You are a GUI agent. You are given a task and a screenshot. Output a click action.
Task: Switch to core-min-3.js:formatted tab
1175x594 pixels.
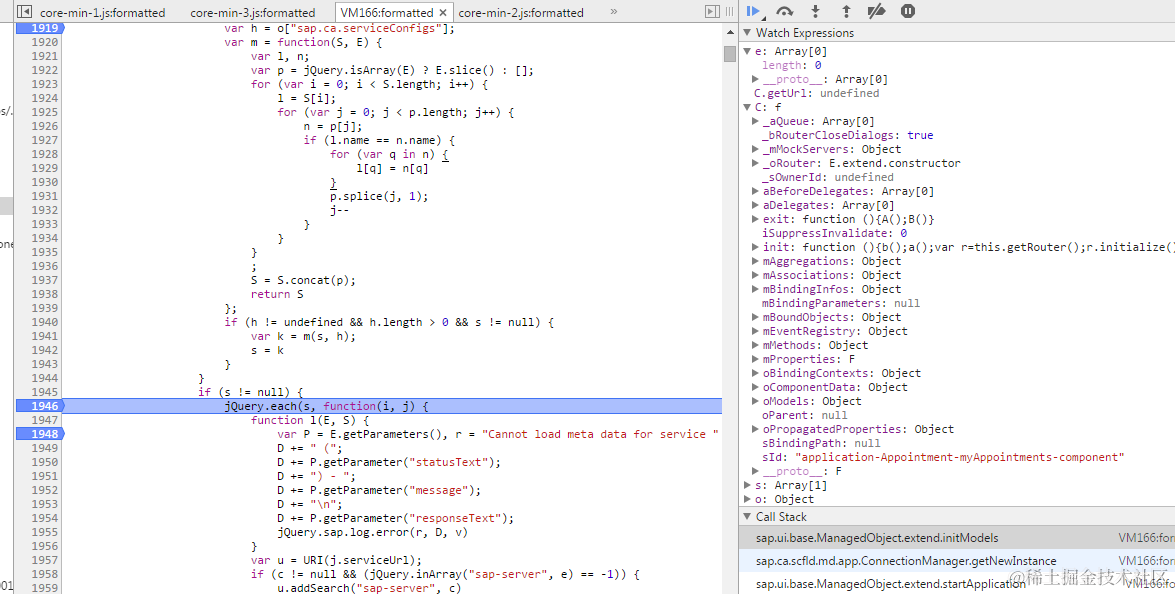coord(253,13)
